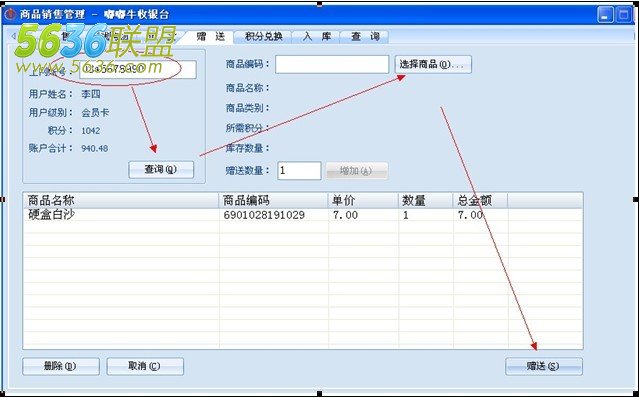Select the 硬盒白沙 row in the table
Viewport: 639px width, 398px height.
tap(303, 215)
